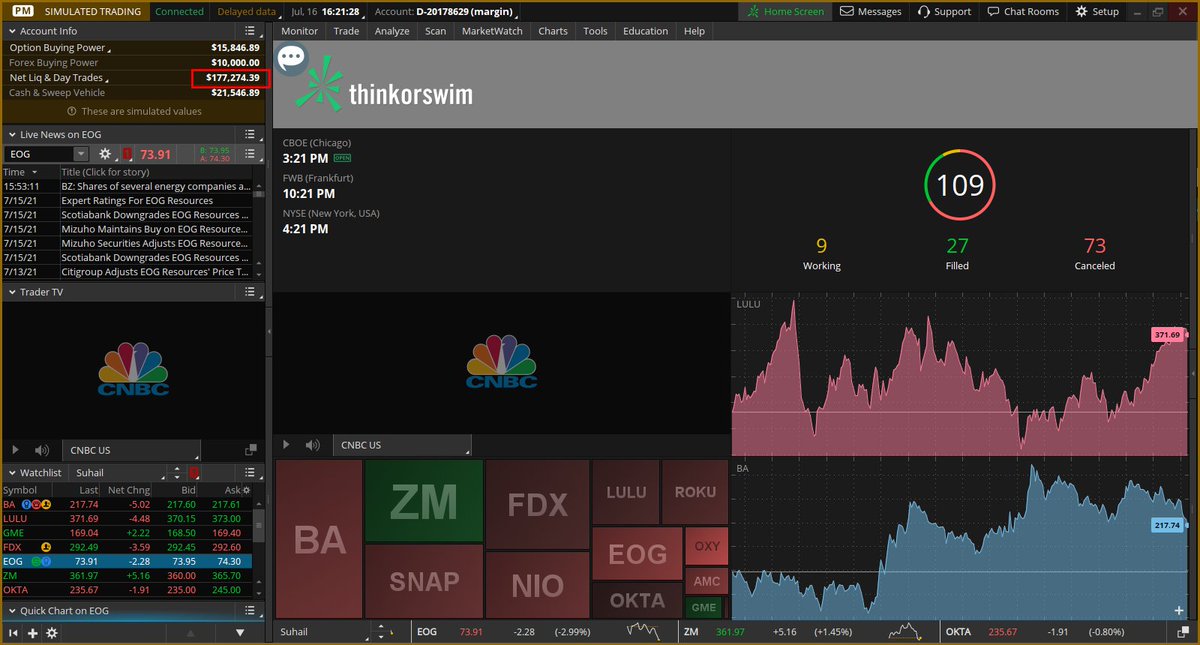The height and width of the screenshot is (645, 1200).
Task: Play the main CNBC US video
Action: [286, 445]
